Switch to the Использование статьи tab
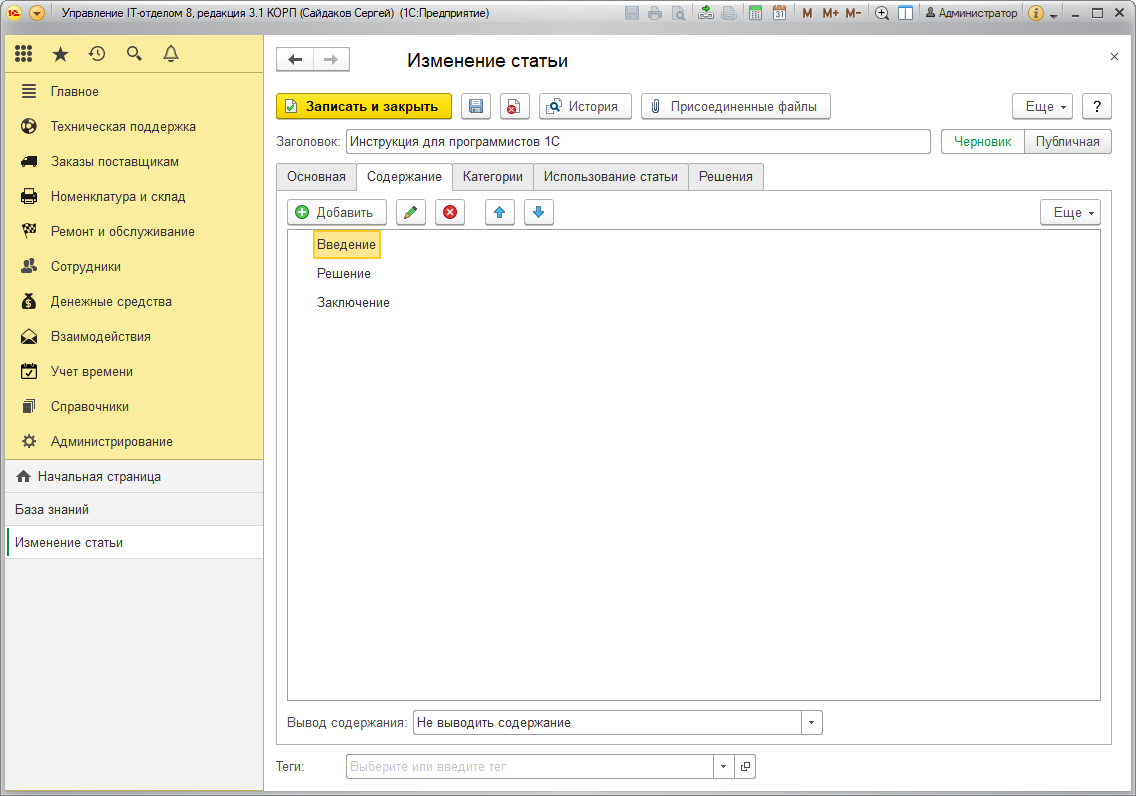Screen dimensions: 1136x796 point(611,177)
